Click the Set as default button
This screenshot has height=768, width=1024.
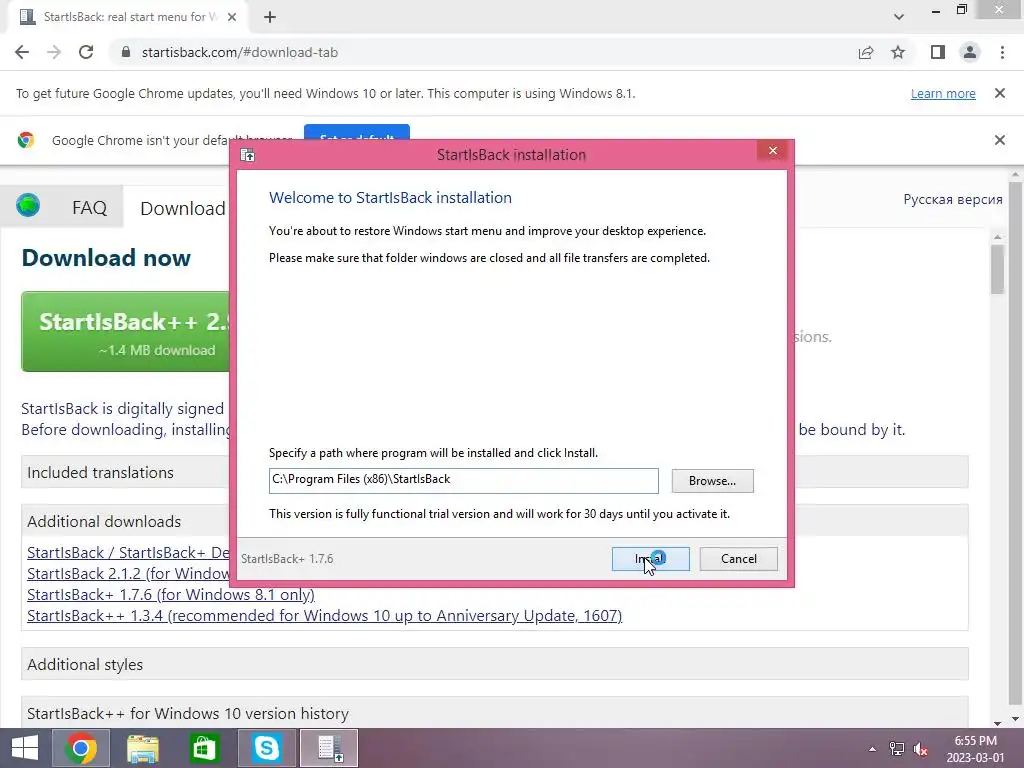pyautogui.click(x=357, y=133)
